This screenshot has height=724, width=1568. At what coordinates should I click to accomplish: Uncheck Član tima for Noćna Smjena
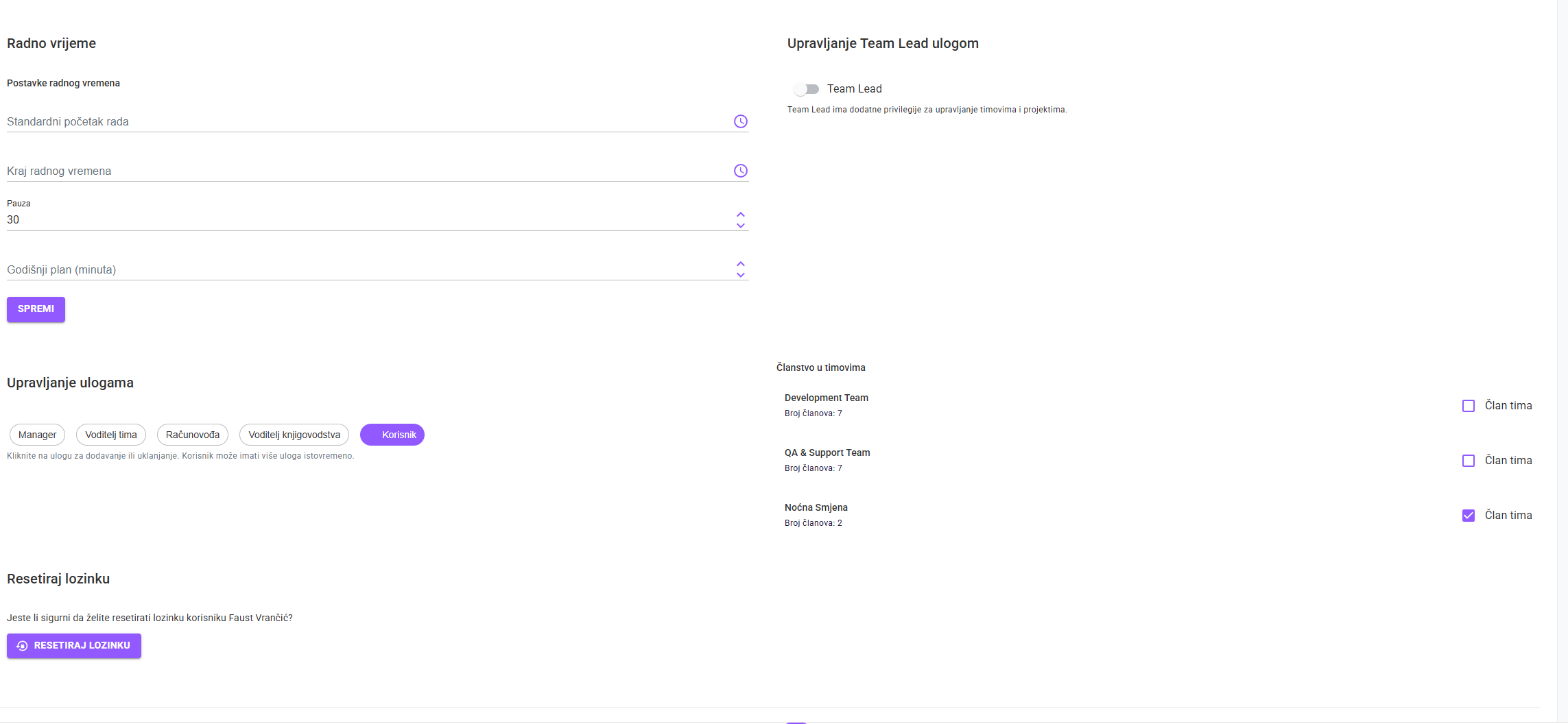[x=1468, y=516]
